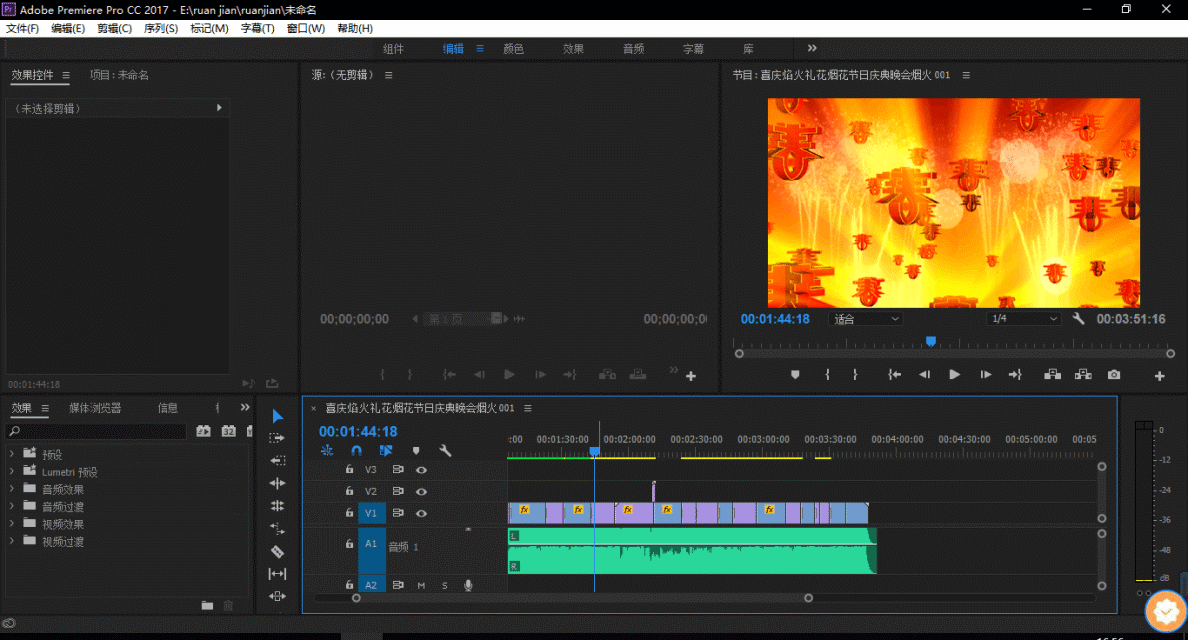Viewport: 1188px width, 640px height.
Task: Switch to the 颜色 workspace
Action: point(513,48)
